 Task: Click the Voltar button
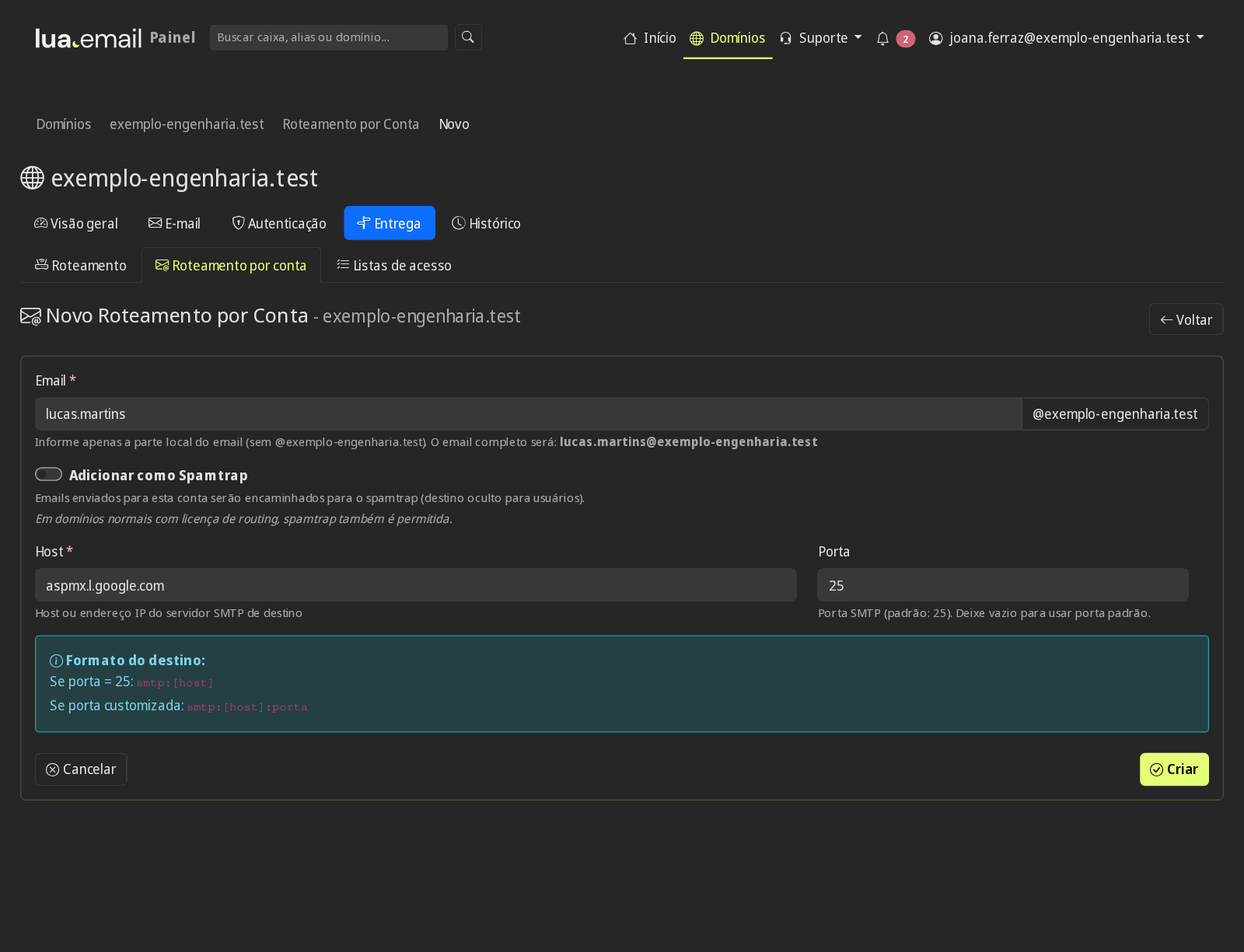pyautogui.click(x=1186, y=319)
